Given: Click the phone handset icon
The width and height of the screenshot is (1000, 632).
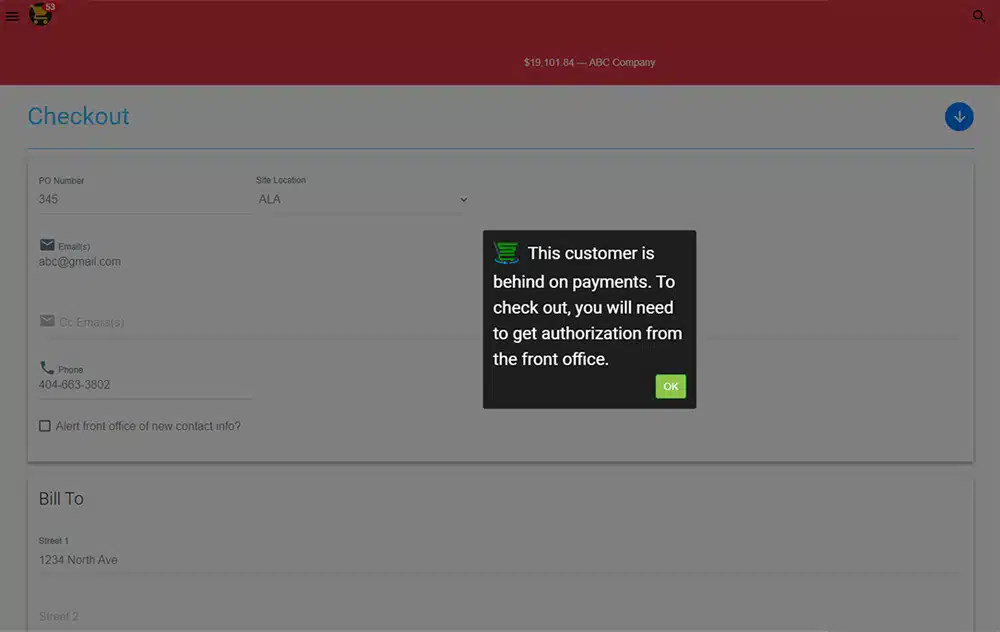Looking at the screenshot, I should tap(47, 368).
